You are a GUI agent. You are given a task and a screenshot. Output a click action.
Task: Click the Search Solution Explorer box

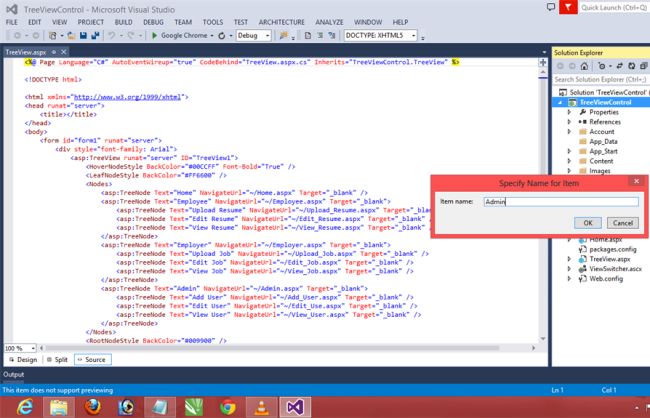[x=601, y=79]
